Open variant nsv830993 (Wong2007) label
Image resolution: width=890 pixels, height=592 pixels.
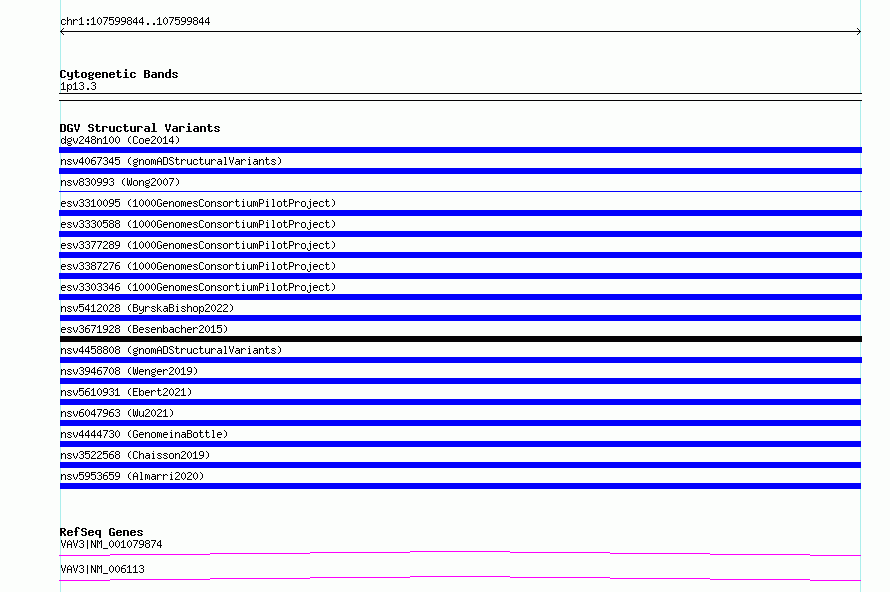click(x=120, y=182)
